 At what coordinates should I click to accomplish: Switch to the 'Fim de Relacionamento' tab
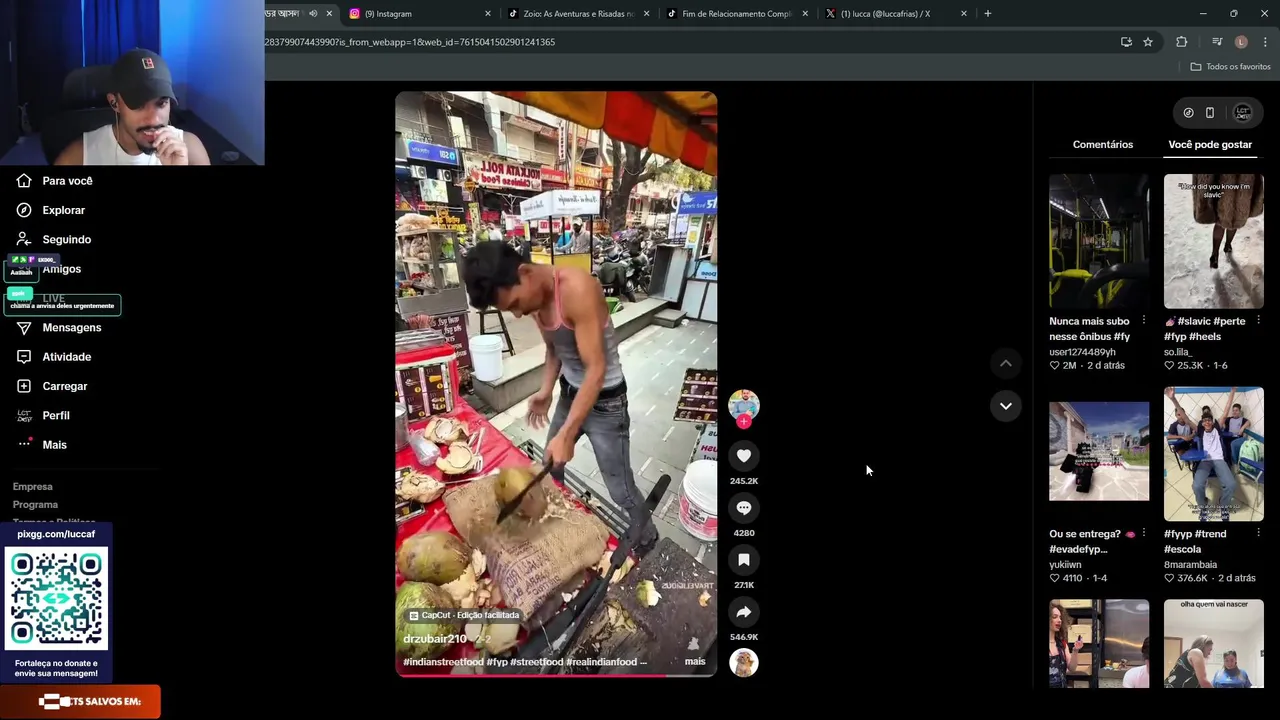[736, 14]
